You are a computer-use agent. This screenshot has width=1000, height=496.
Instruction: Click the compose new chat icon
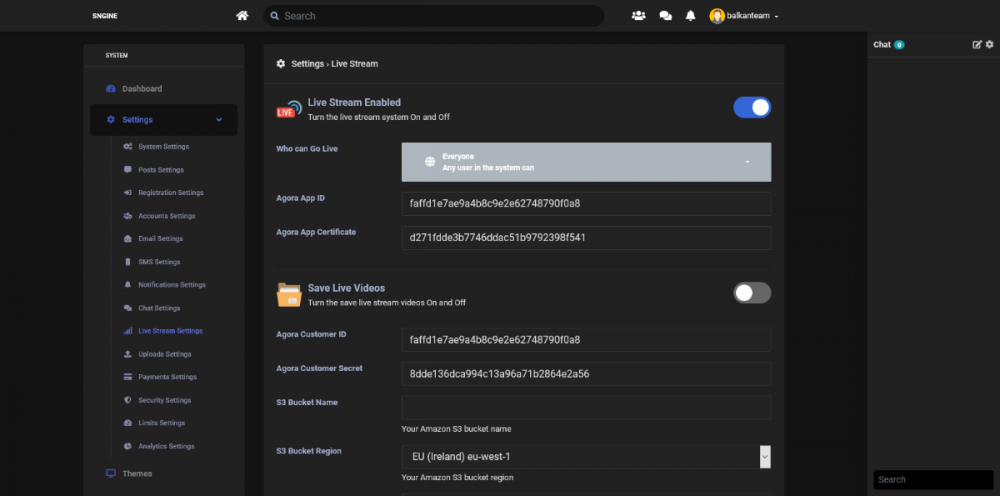976,45
